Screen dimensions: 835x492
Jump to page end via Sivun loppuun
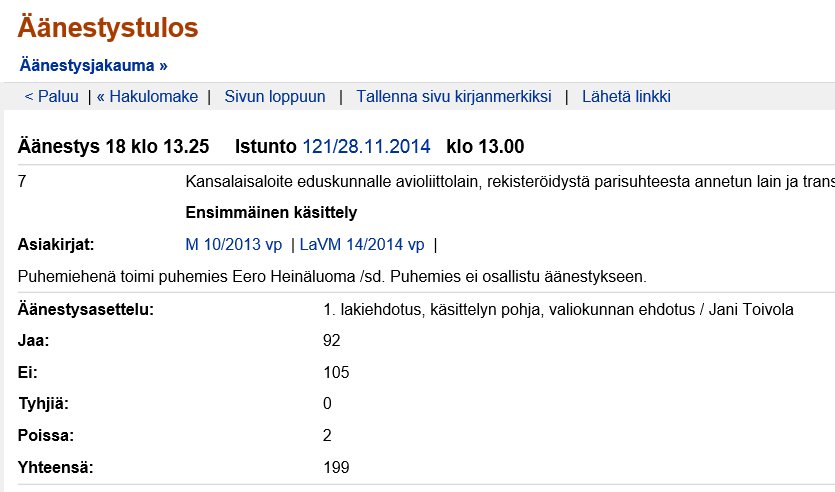pos(275,97)
